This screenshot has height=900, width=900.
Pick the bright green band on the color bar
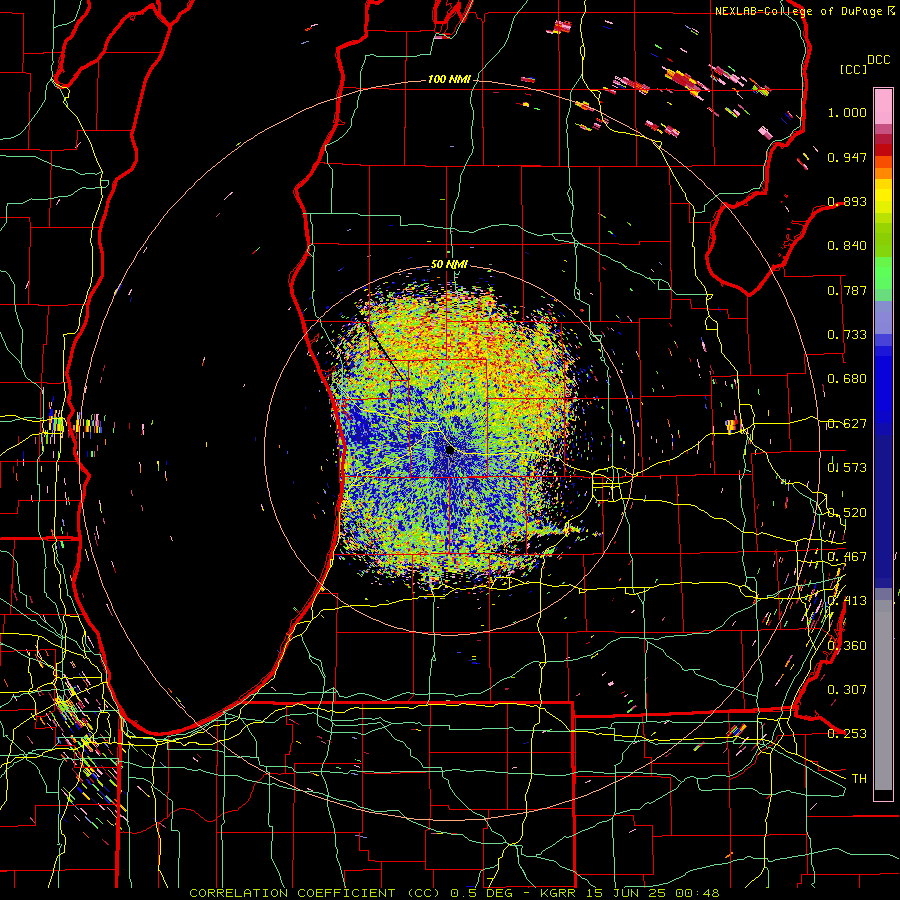(x=883, y=273)
